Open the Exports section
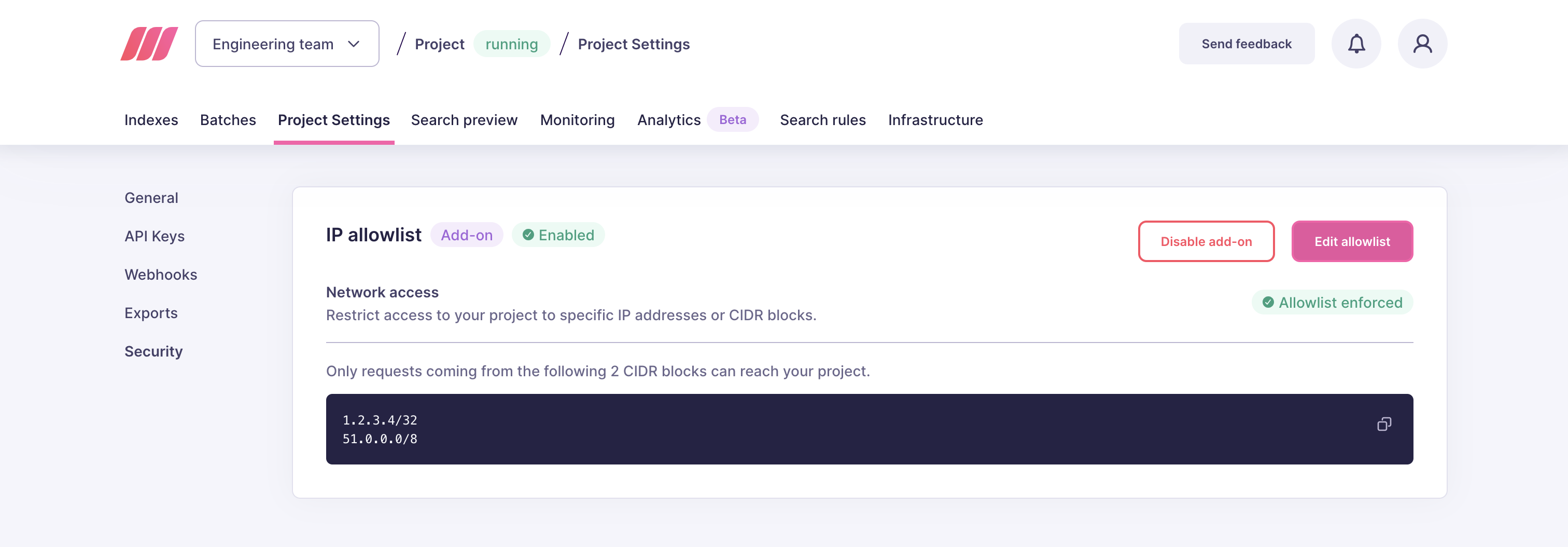 [151, 313]
